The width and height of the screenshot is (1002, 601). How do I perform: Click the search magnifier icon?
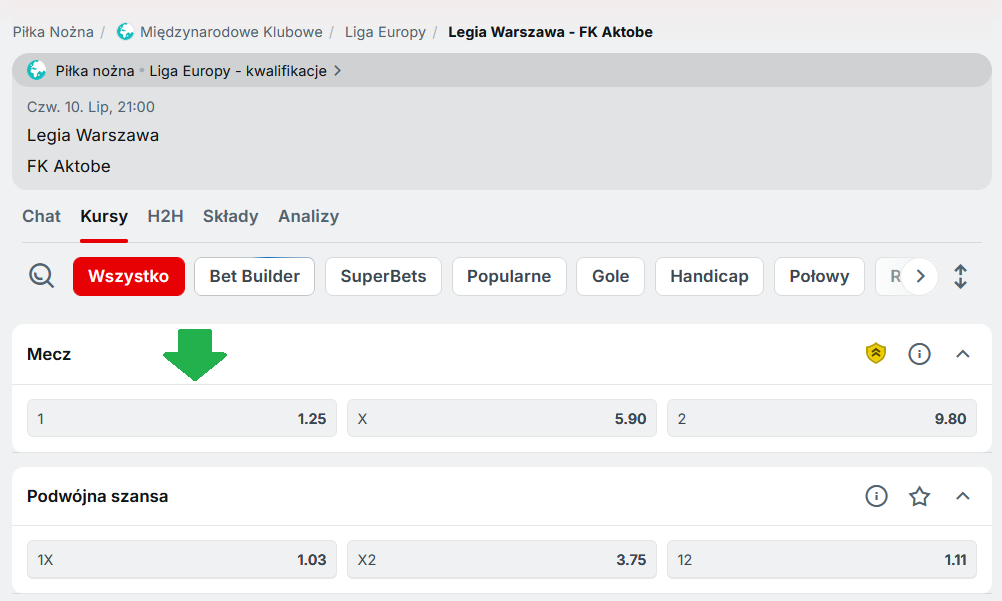point(41,276)
